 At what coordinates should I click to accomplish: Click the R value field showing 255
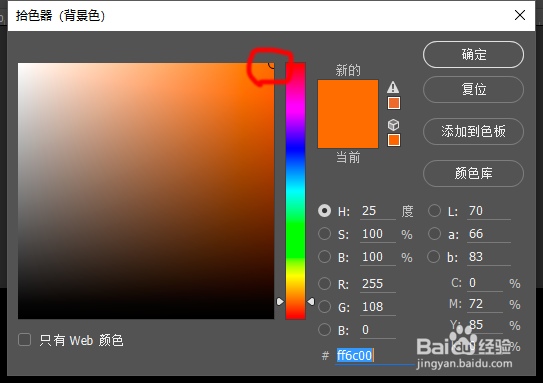coord(378,284)
